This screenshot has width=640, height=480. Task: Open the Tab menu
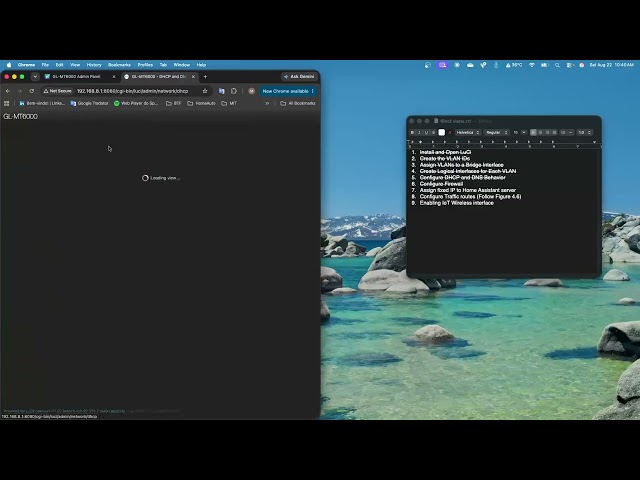(163, 65)
